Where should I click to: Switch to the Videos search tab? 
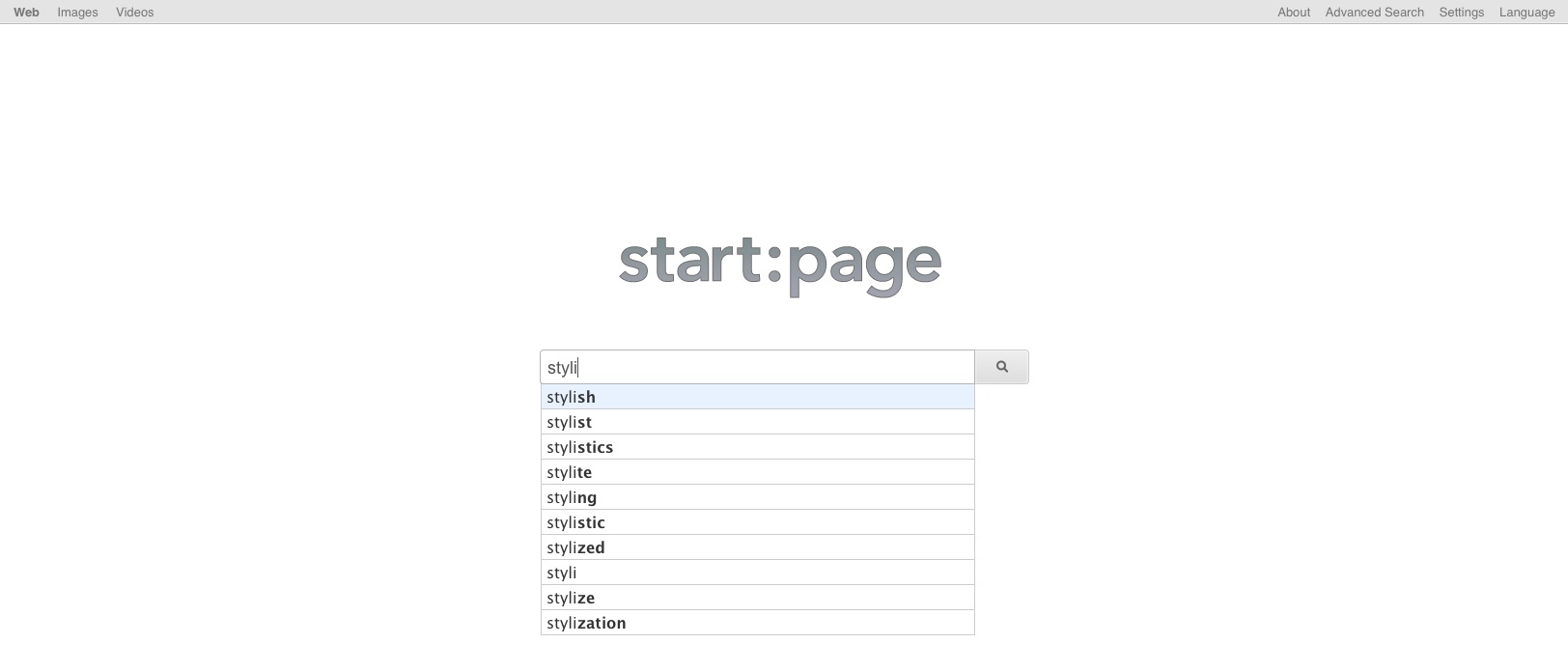pos(134,12)
